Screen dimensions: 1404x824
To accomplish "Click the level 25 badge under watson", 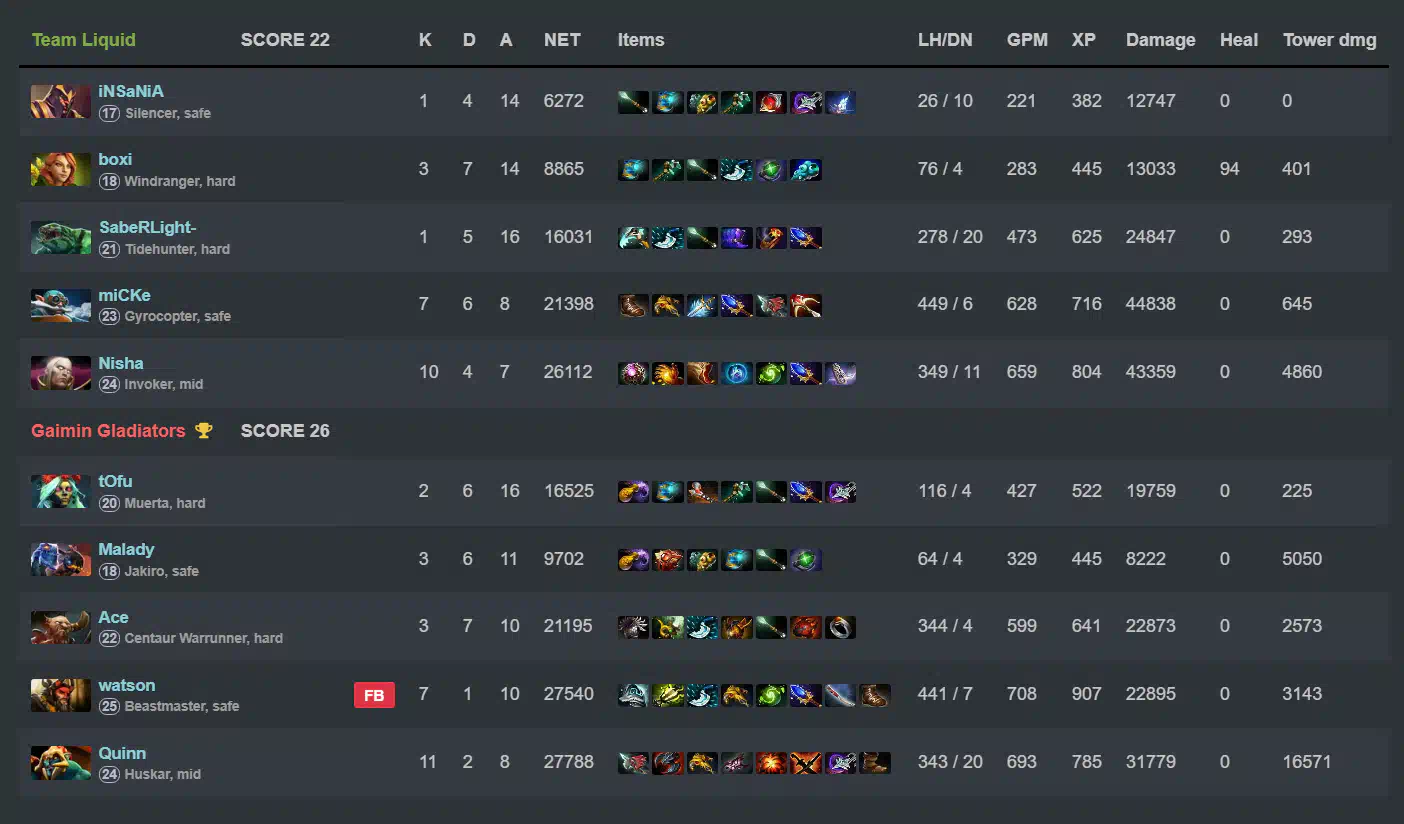I will 109,706.
